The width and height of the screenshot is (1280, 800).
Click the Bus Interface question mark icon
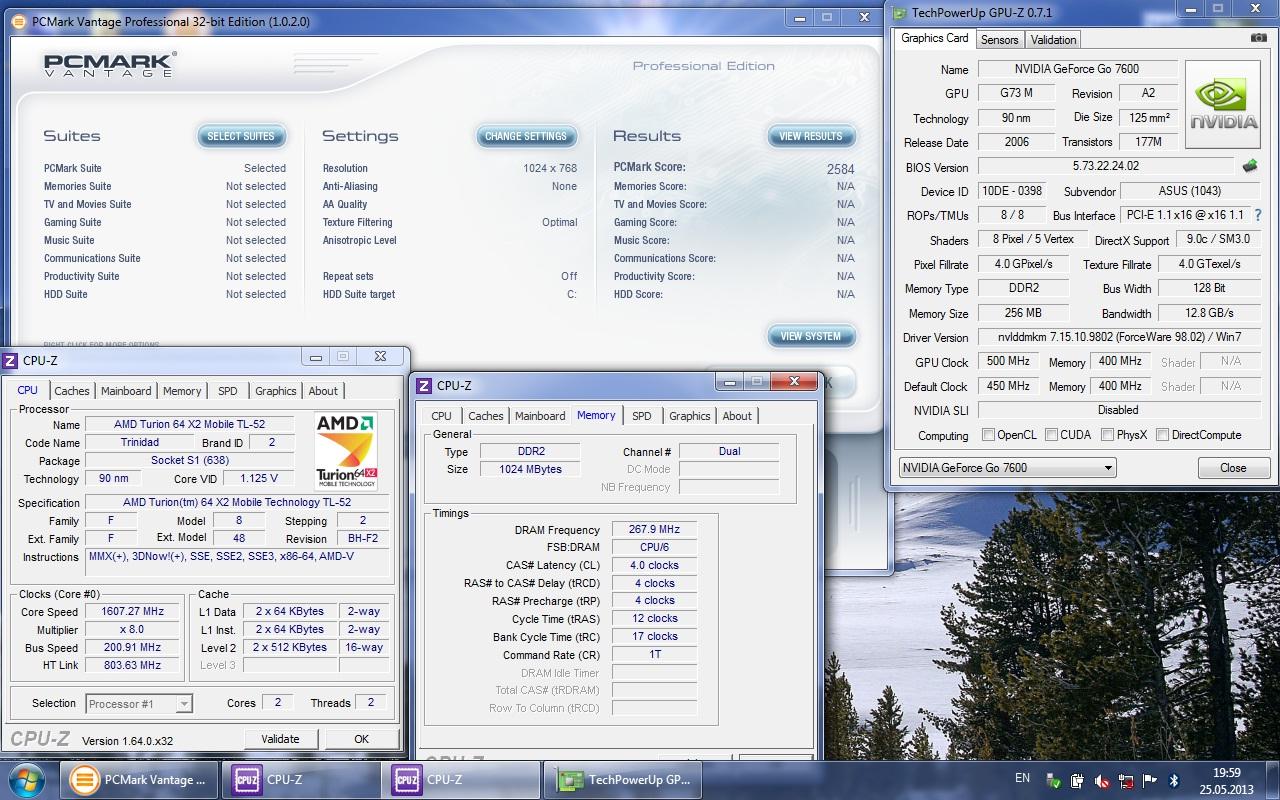pos(1257,215)
